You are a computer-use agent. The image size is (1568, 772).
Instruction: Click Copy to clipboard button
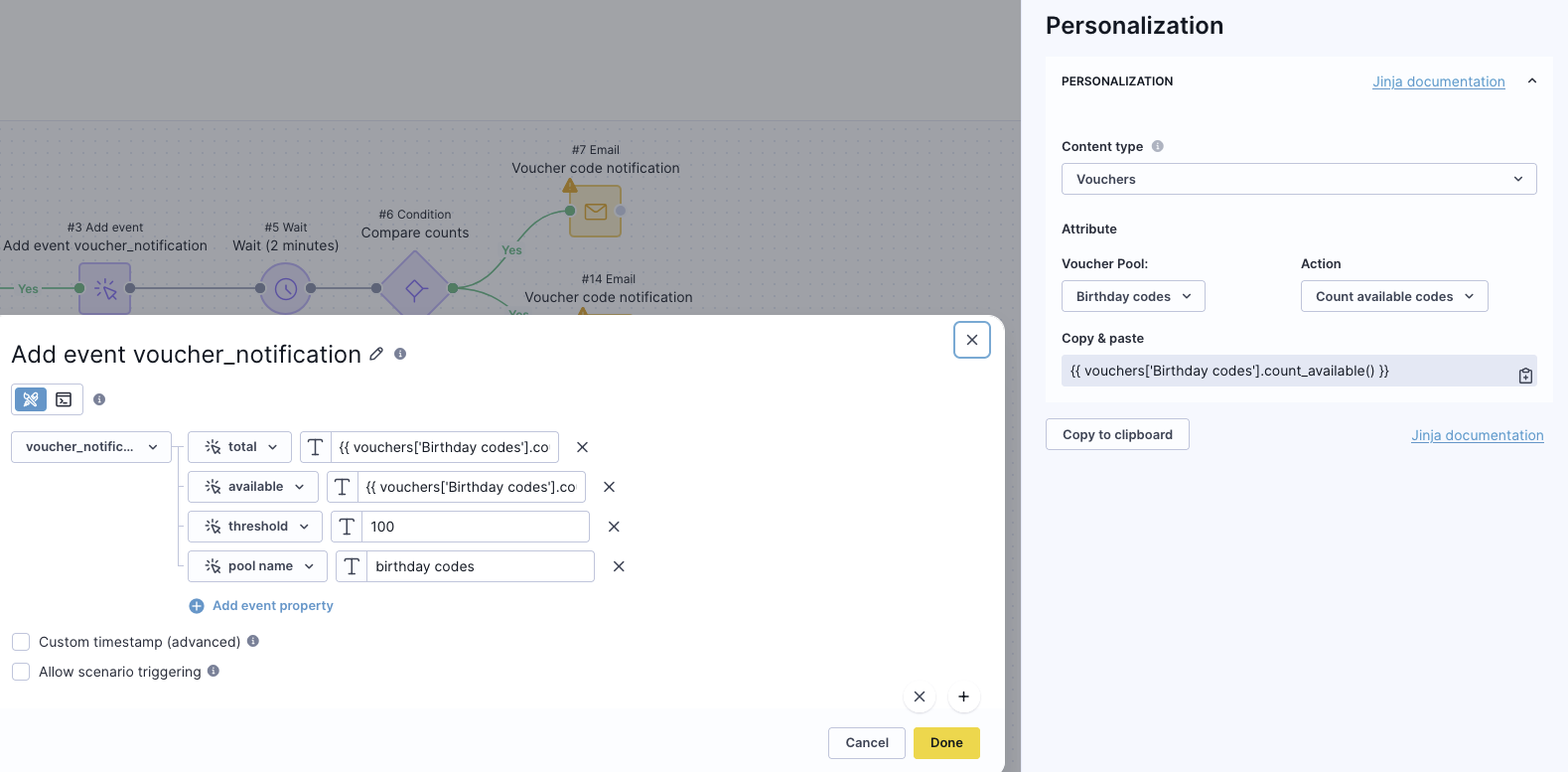tap(1117, 434)
